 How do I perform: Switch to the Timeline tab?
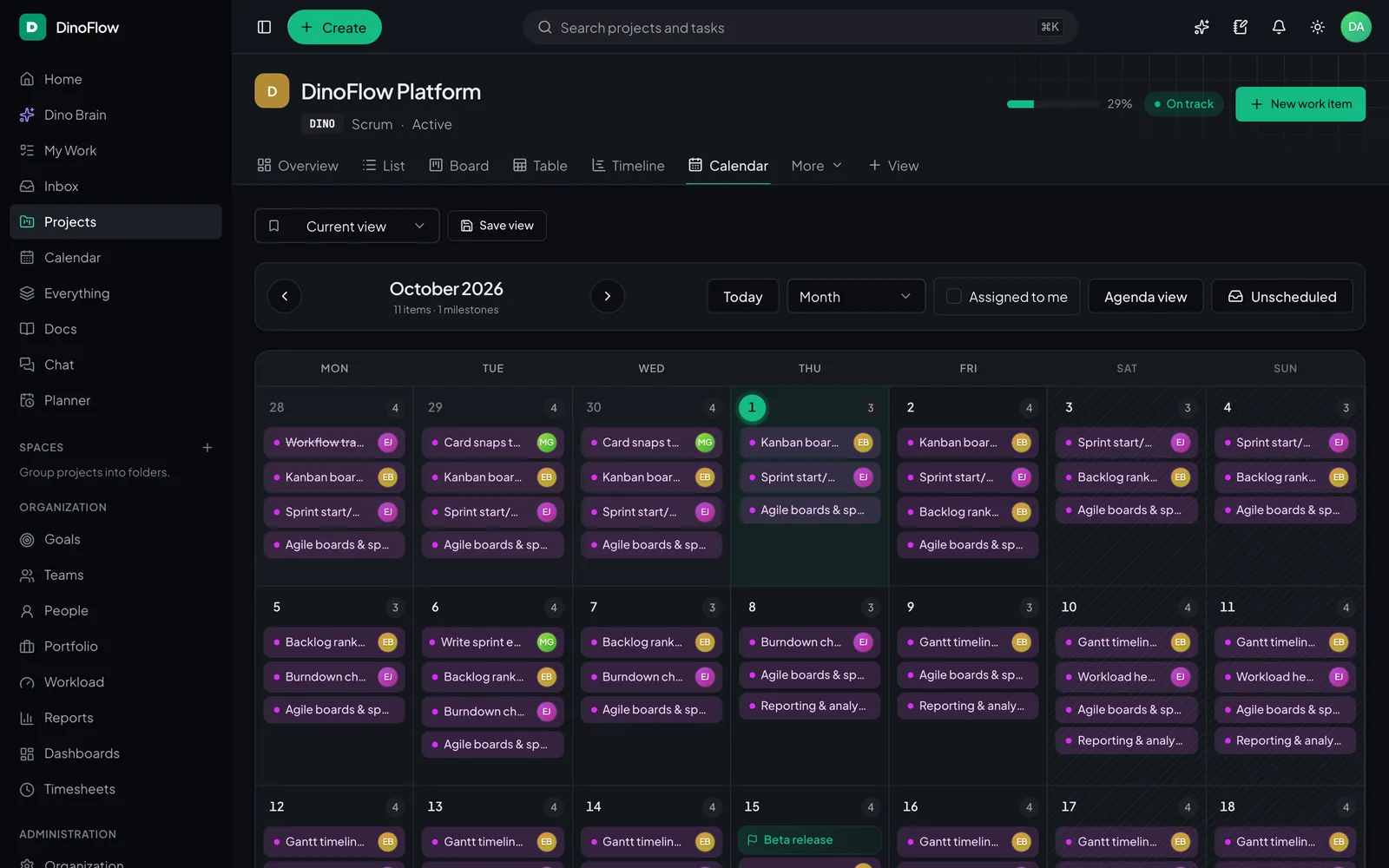click(628, 165)
